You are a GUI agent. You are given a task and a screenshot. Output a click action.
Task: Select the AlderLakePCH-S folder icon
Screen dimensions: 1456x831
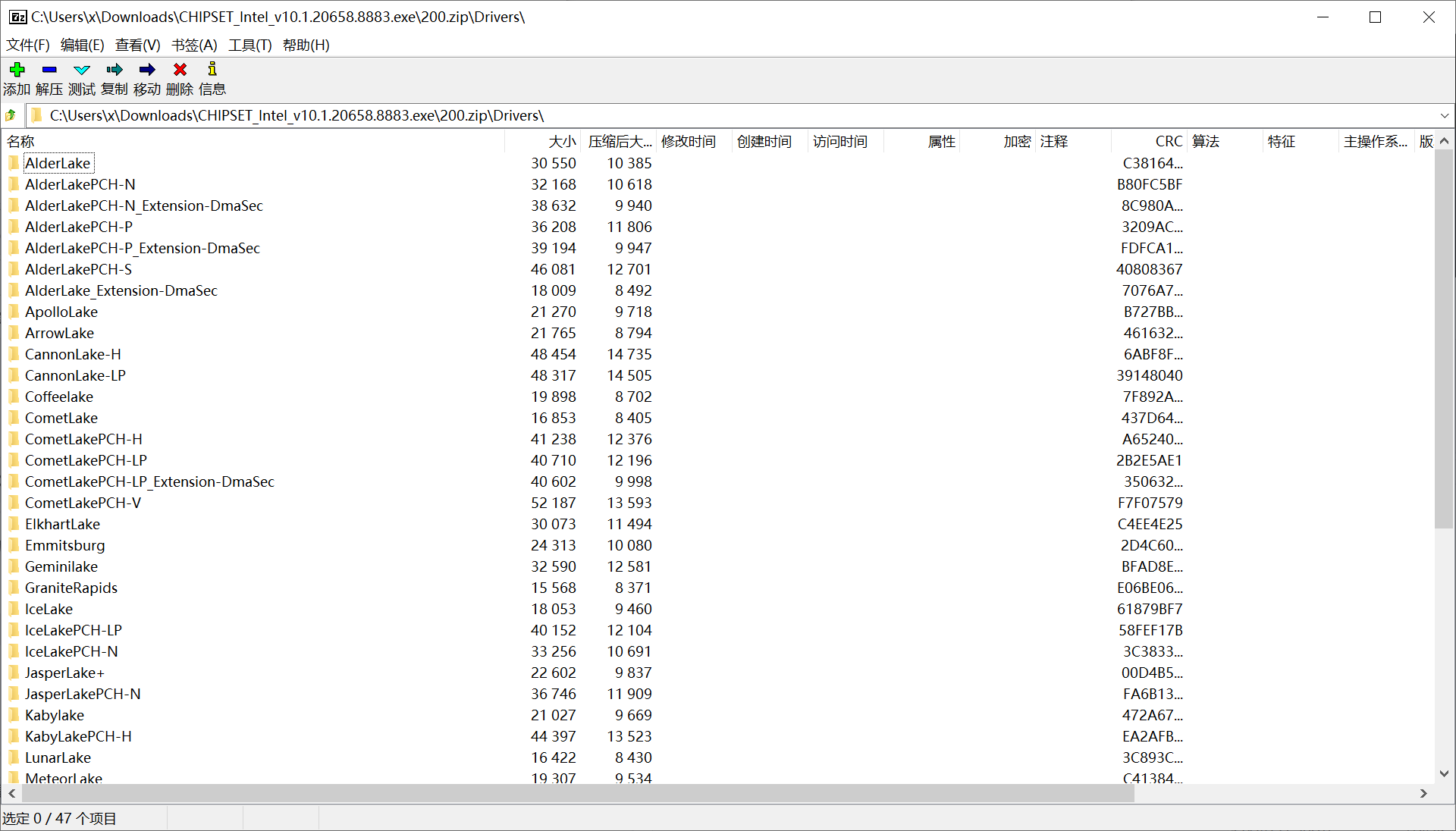tap(14, 269)
